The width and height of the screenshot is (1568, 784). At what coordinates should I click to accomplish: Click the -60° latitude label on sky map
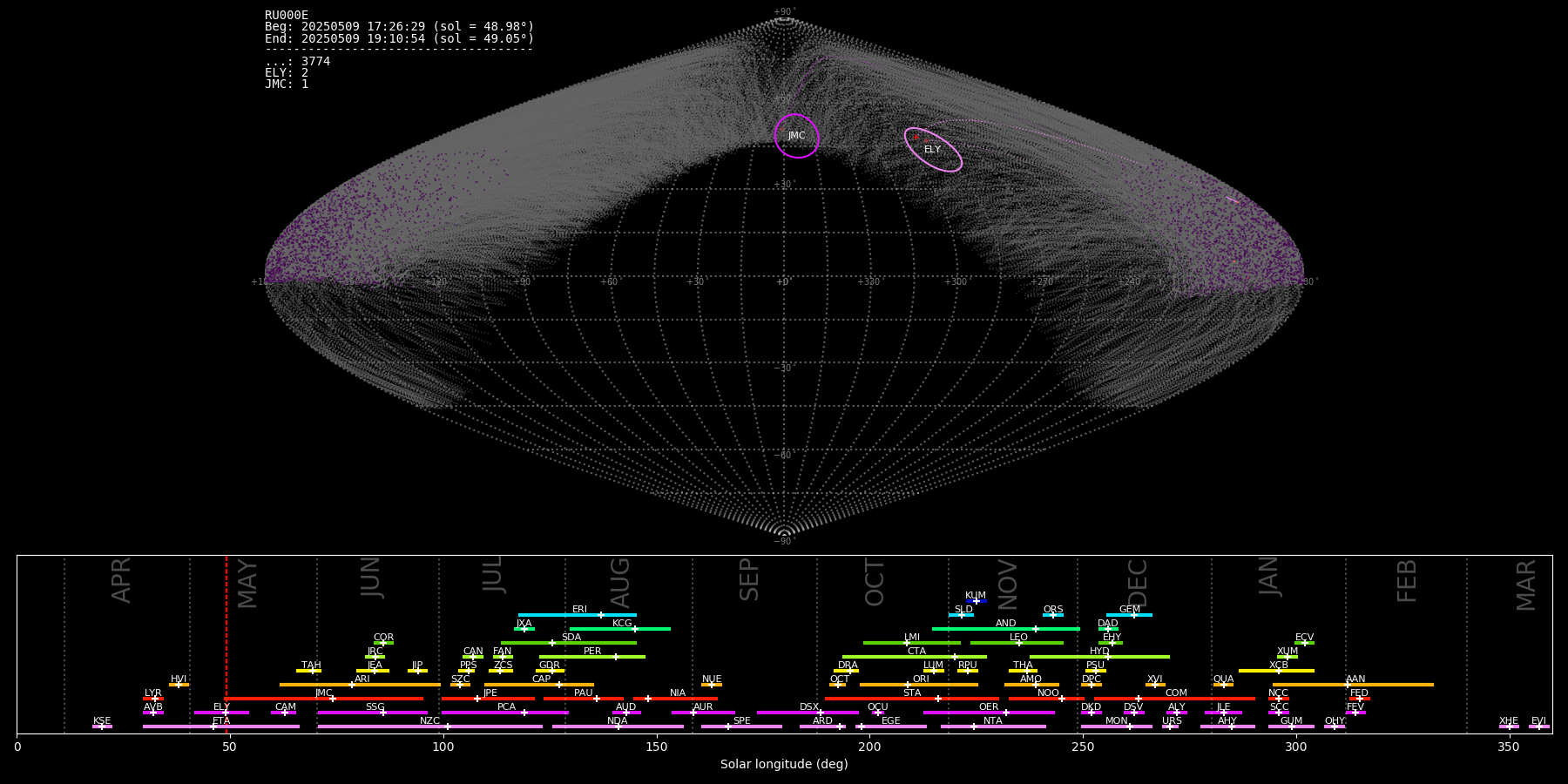point(783,455)
